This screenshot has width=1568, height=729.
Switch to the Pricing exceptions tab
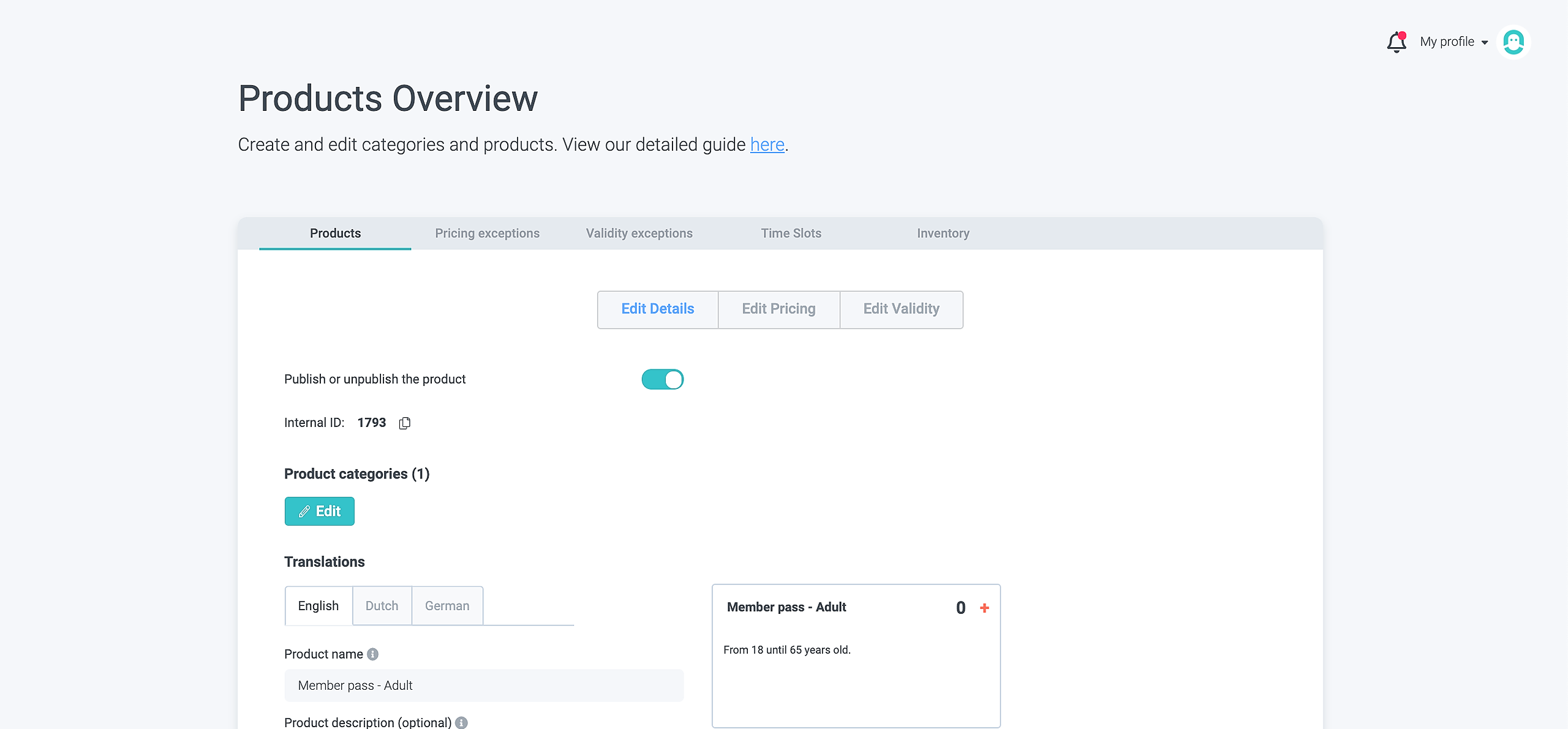(487, 233)
